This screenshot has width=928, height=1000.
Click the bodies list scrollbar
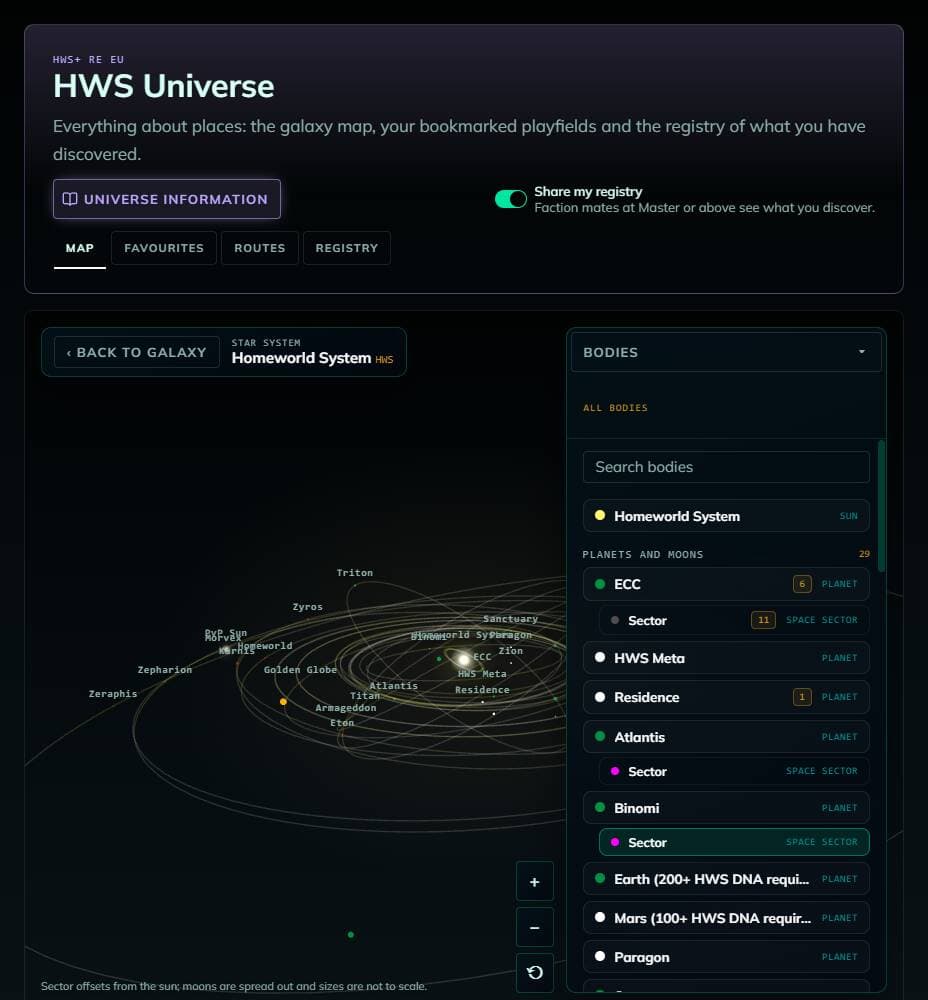tap(881, 506)
